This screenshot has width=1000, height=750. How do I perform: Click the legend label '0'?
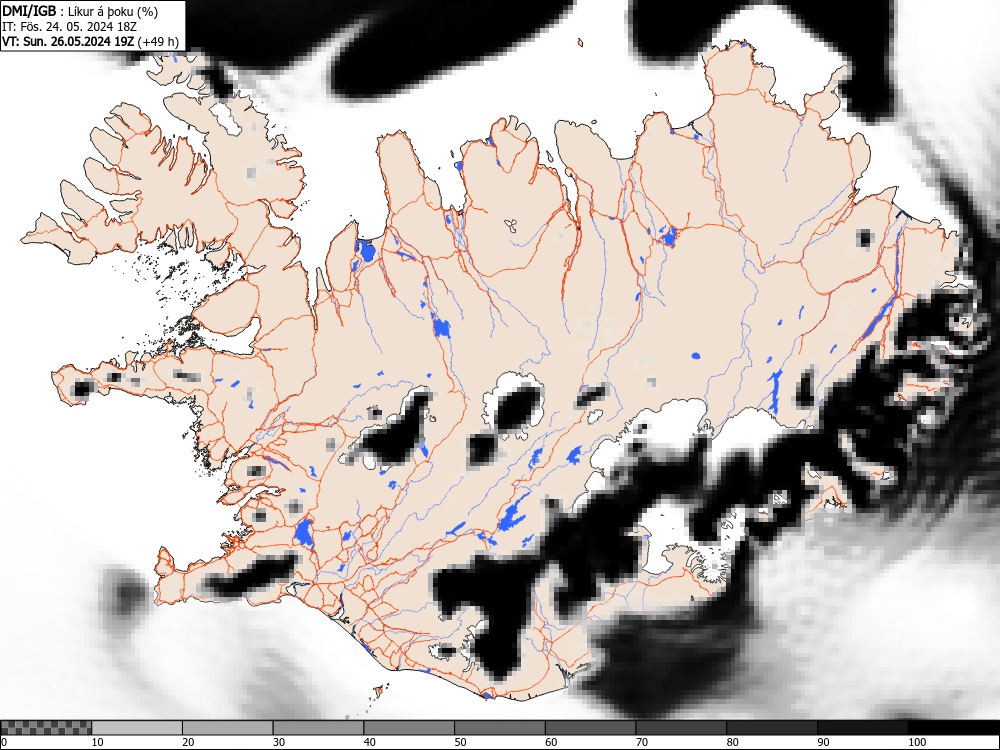click(3, 742)
